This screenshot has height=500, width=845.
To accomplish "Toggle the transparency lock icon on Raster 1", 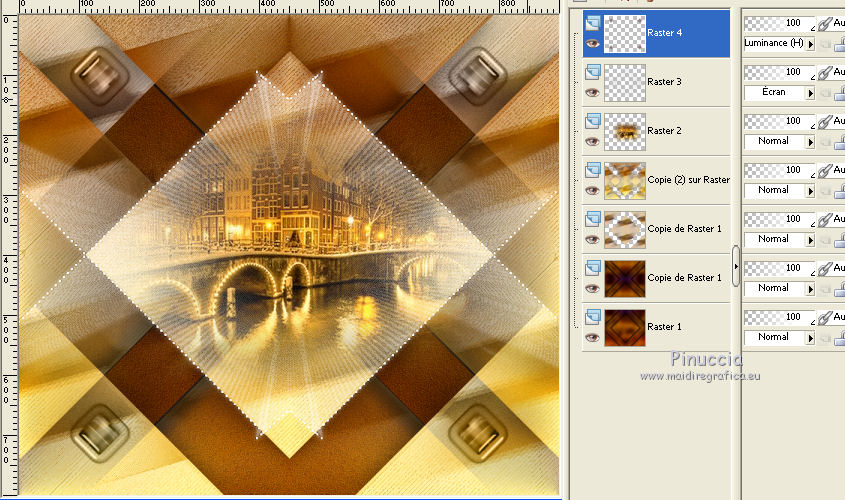I will pyautogui.click(x=840, y=338).
